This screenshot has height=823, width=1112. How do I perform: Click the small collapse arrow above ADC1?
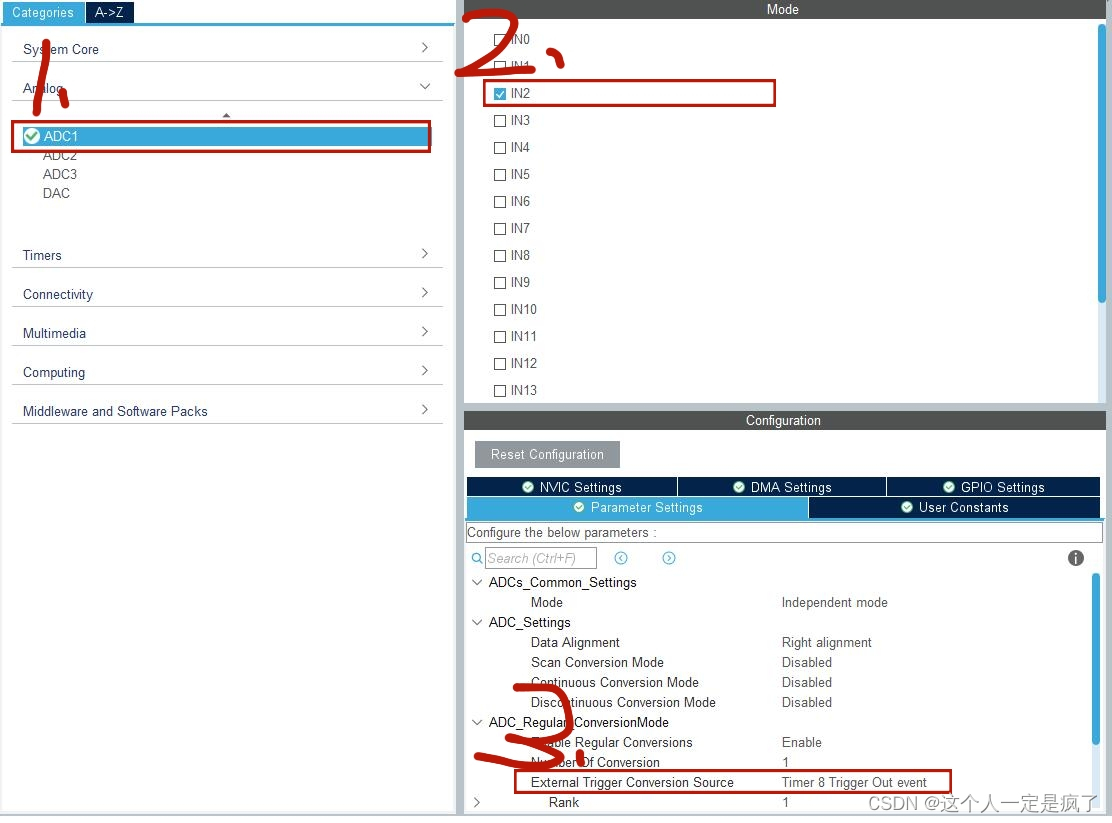(226, 115)
